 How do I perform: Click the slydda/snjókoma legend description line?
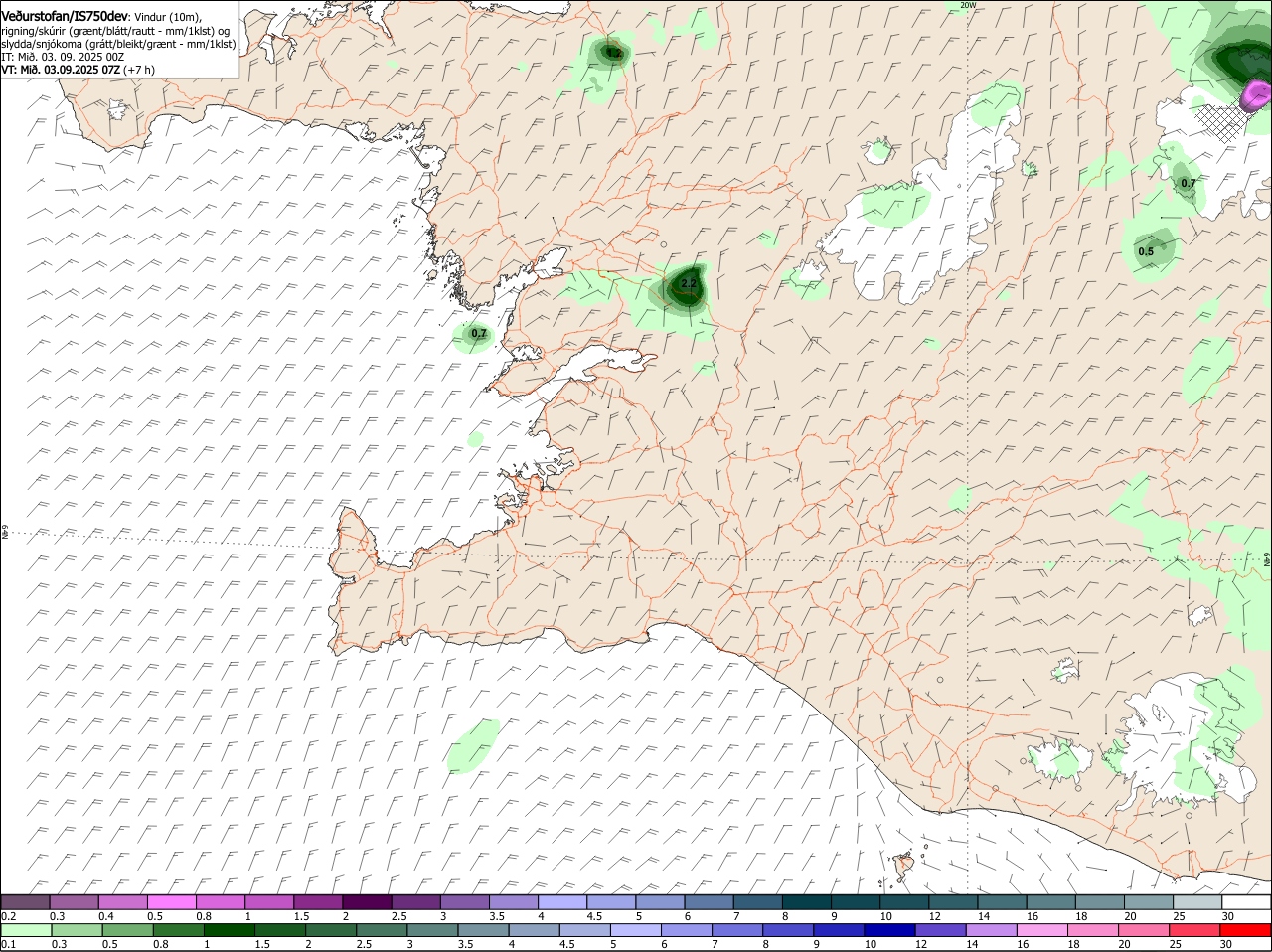click(118, 44)
